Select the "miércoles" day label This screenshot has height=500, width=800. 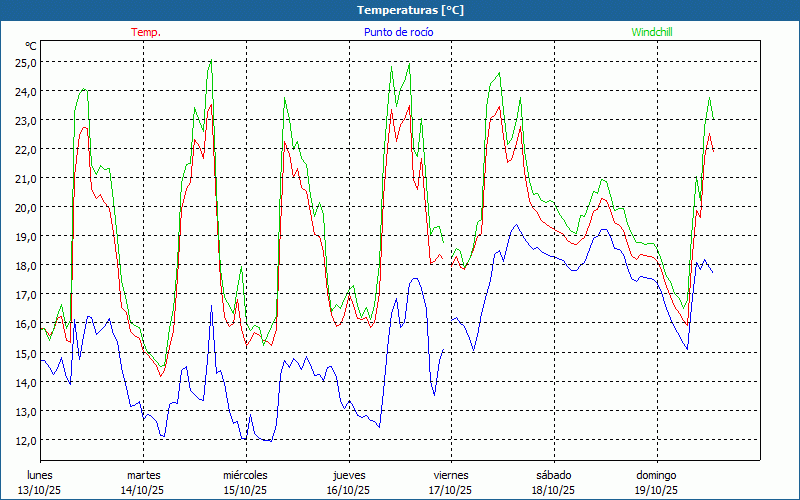[245, 475]
